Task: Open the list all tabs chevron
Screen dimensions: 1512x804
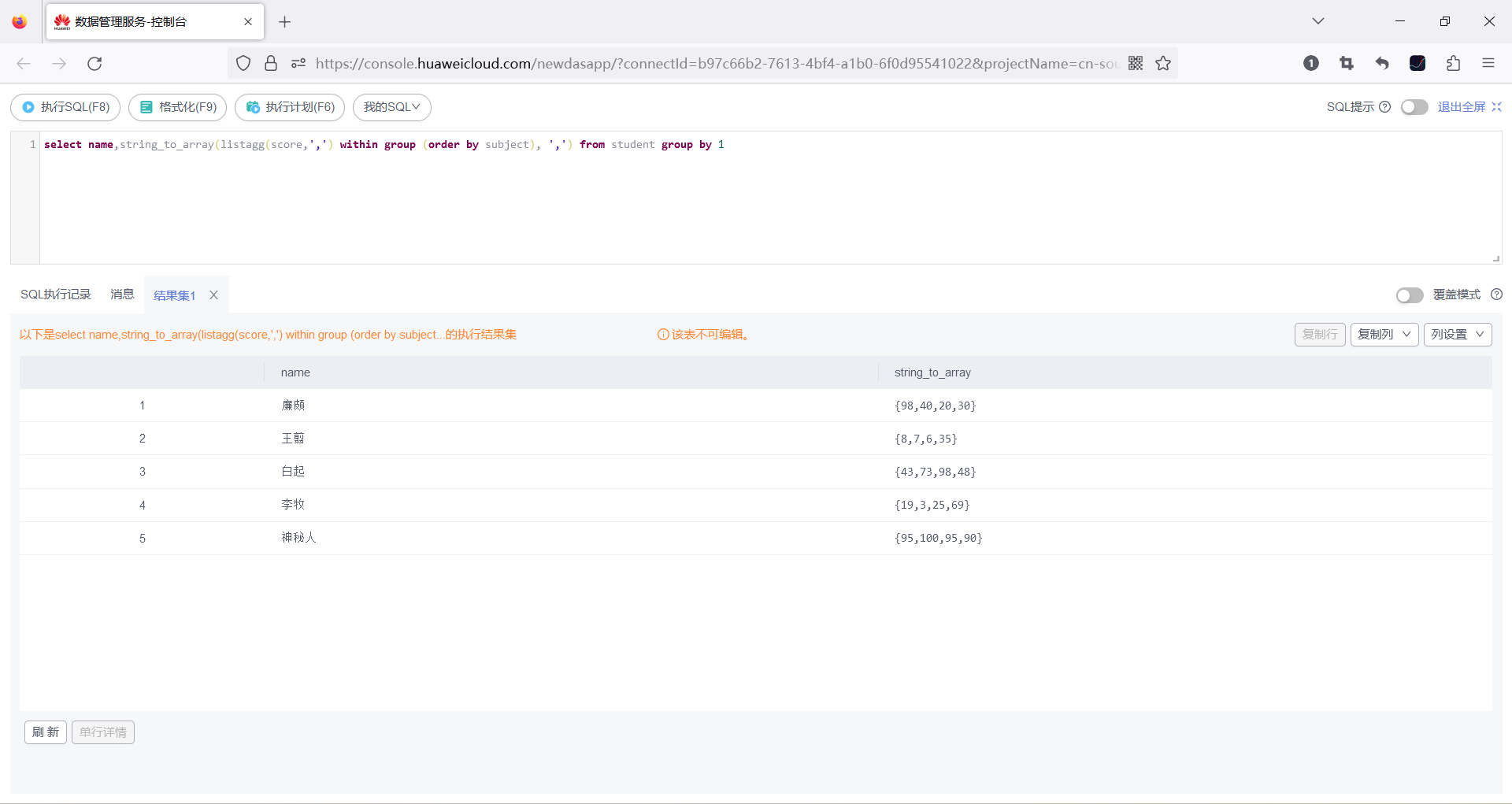Action: (x=1318, y=21)
